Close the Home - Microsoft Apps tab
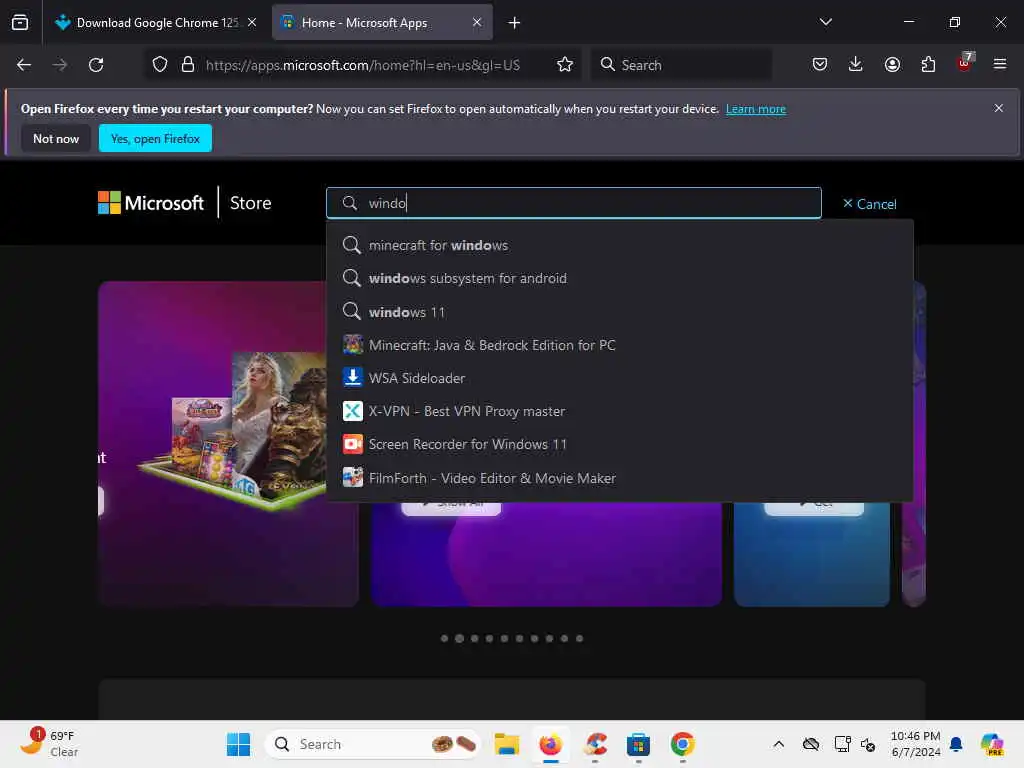This screenshot has height=768, width=1024. 477,22
